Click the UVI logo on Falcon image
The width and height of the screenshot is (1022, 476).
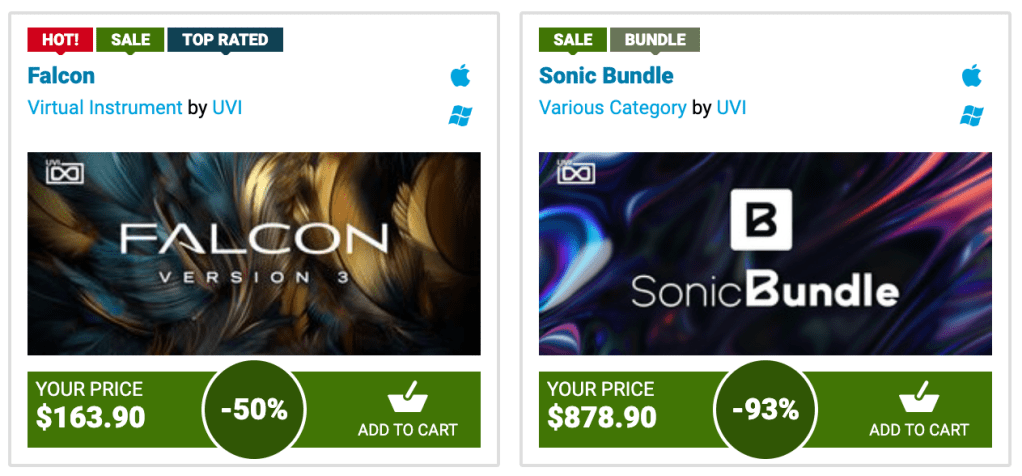[62, 170]
